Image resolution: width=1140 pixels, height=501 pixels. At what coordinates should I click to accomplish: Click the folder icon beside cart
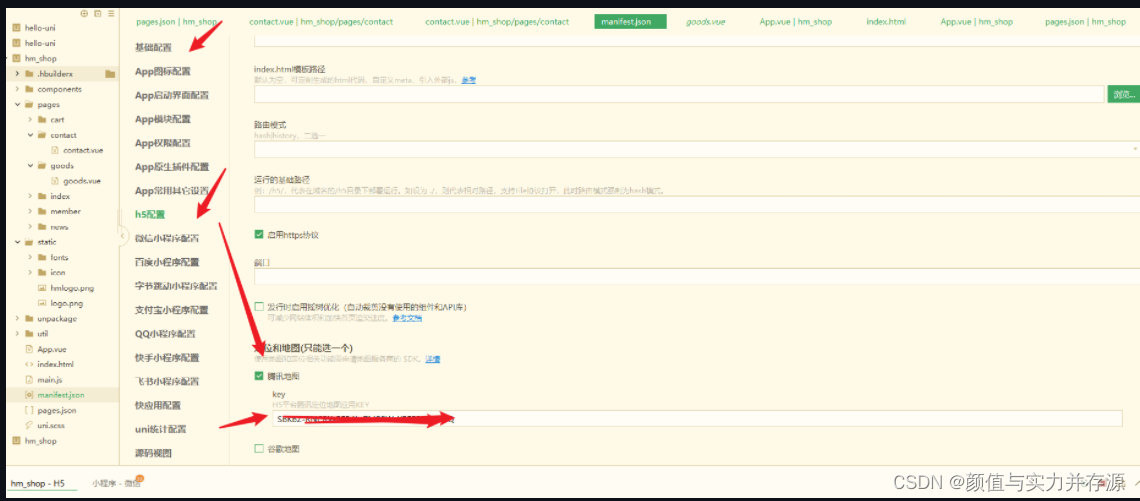click(41, 119)
